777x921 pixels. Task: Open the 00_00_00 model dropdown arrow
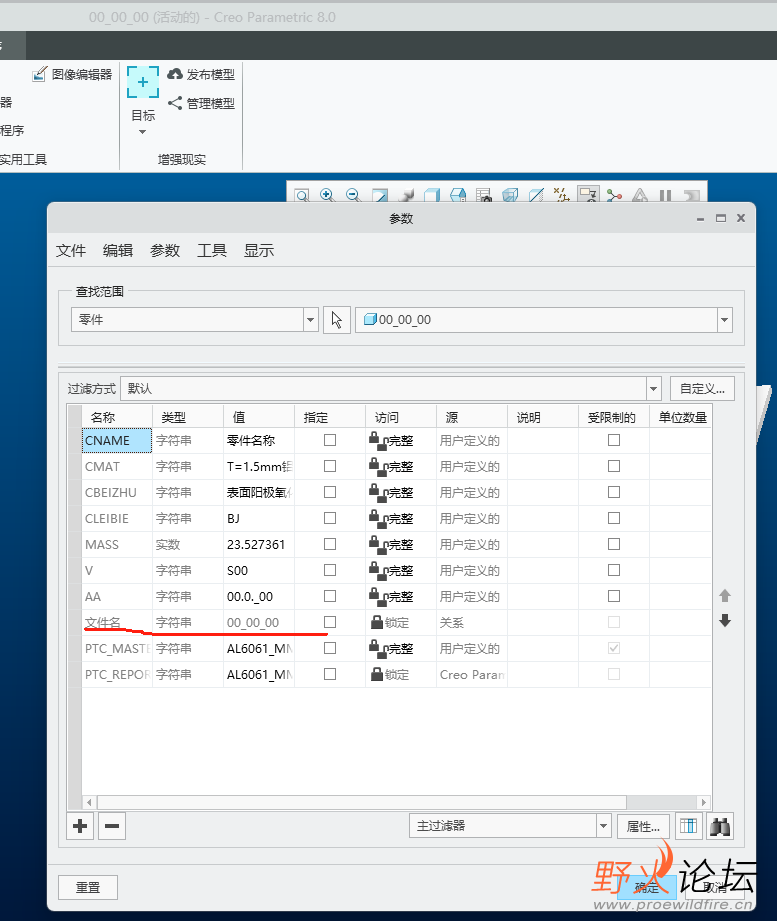[725, 320]
